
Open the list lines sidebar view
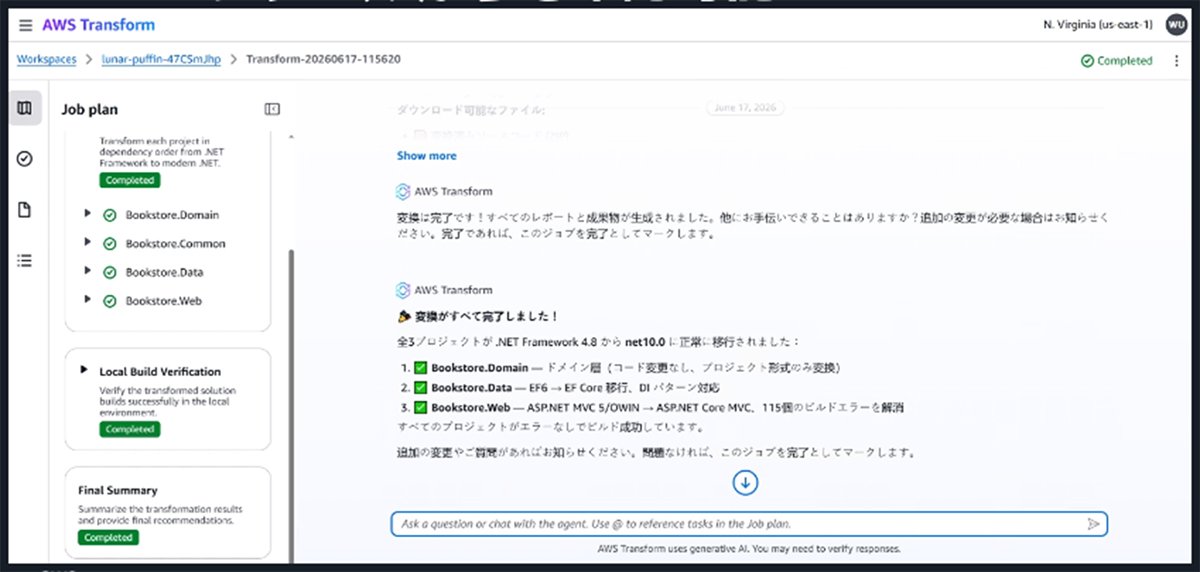tap(25, 260)
